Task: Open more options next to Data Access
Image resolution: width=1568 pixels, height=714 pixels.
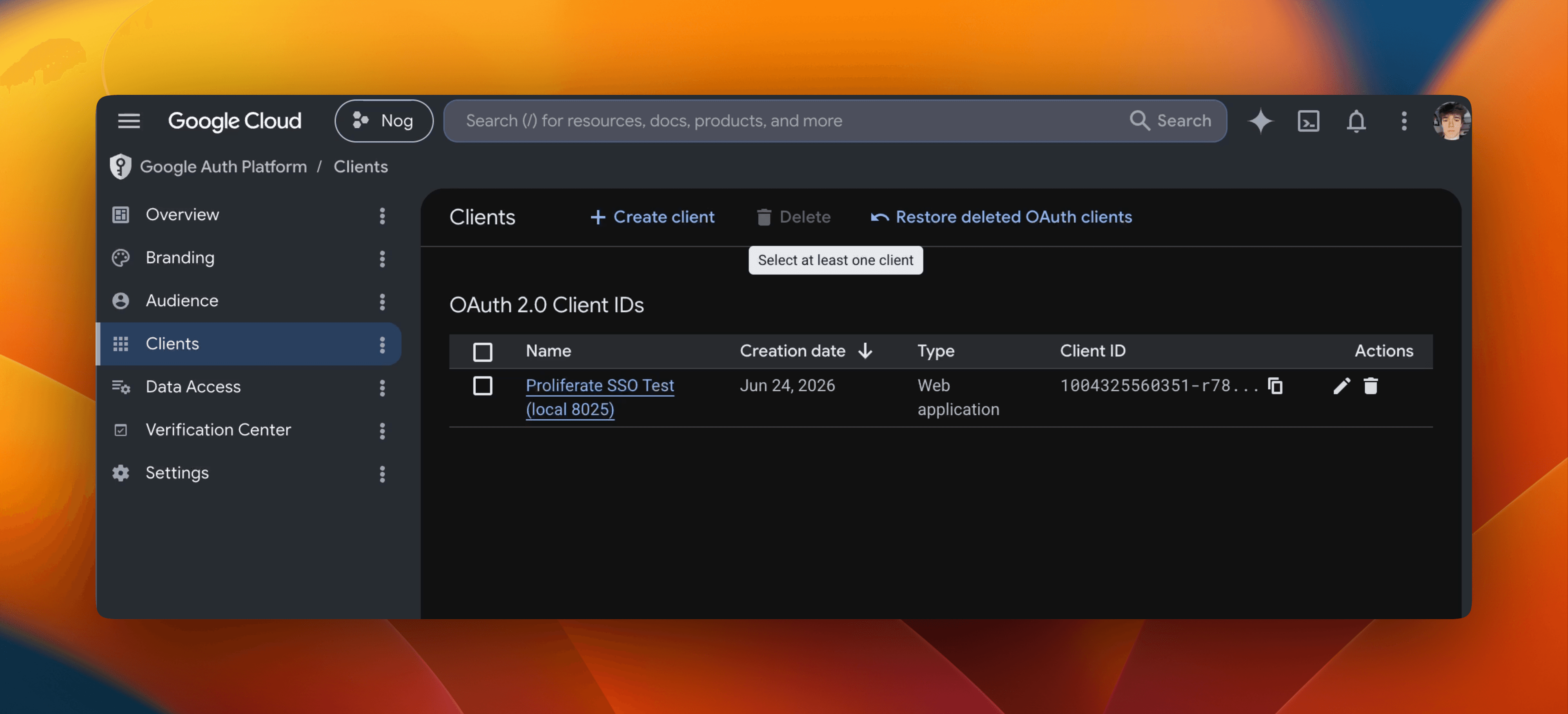Action: coord(382,388)
